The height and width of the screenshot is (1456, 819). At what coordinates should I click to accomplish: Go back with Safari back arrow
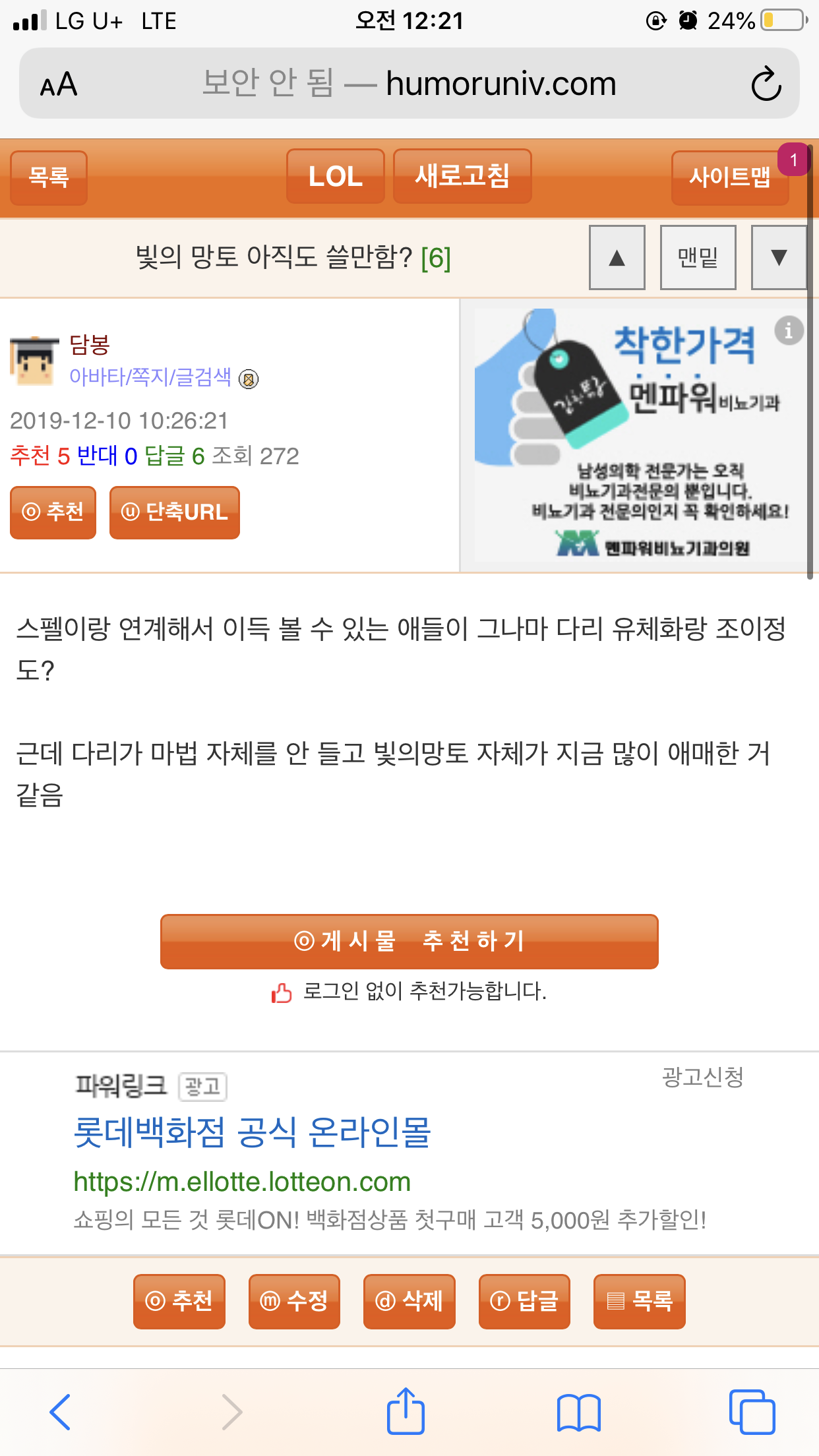[60, 1411]
